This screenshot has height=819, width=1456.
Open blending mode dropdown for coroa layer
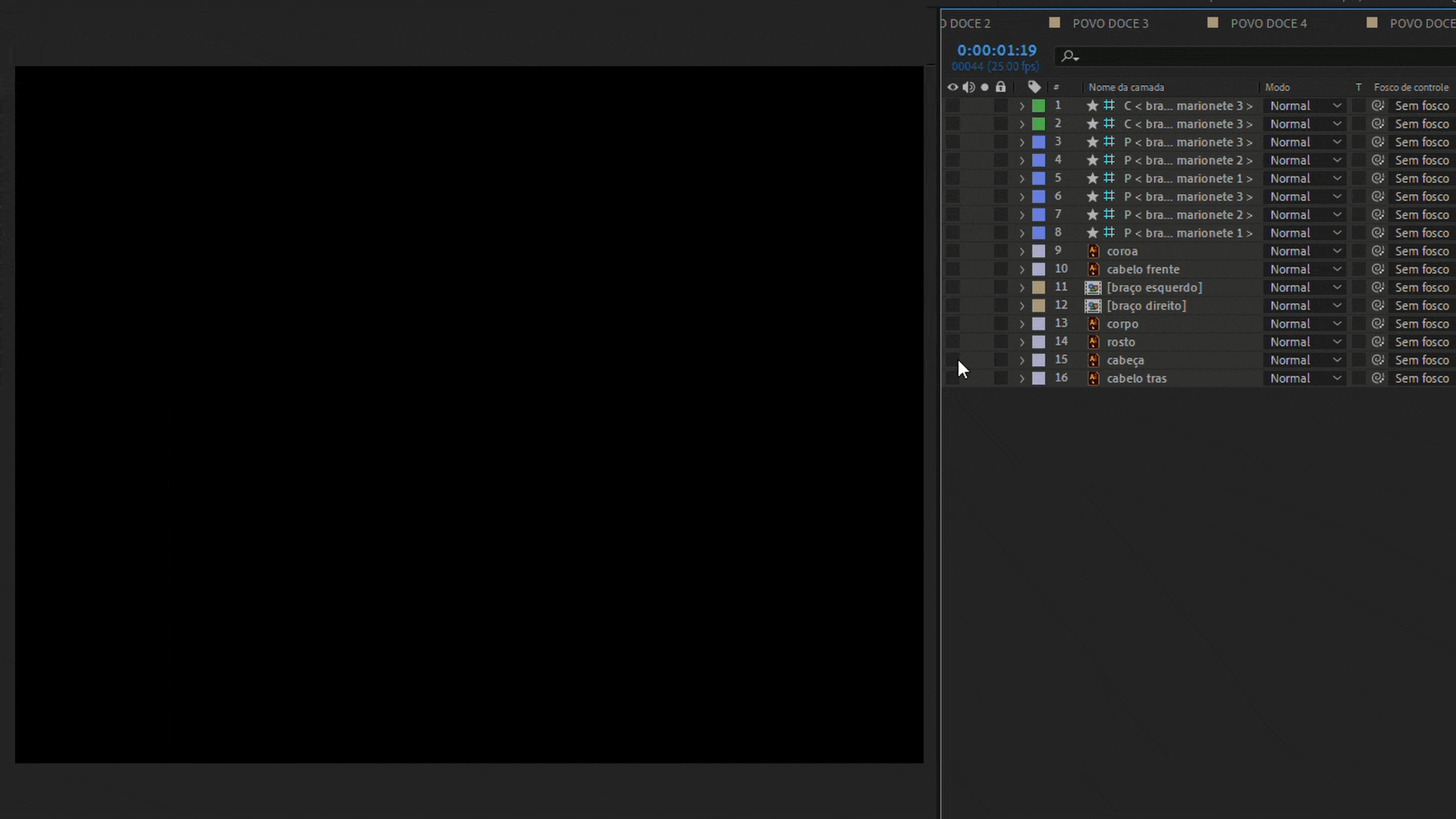tap(1305, 251)
